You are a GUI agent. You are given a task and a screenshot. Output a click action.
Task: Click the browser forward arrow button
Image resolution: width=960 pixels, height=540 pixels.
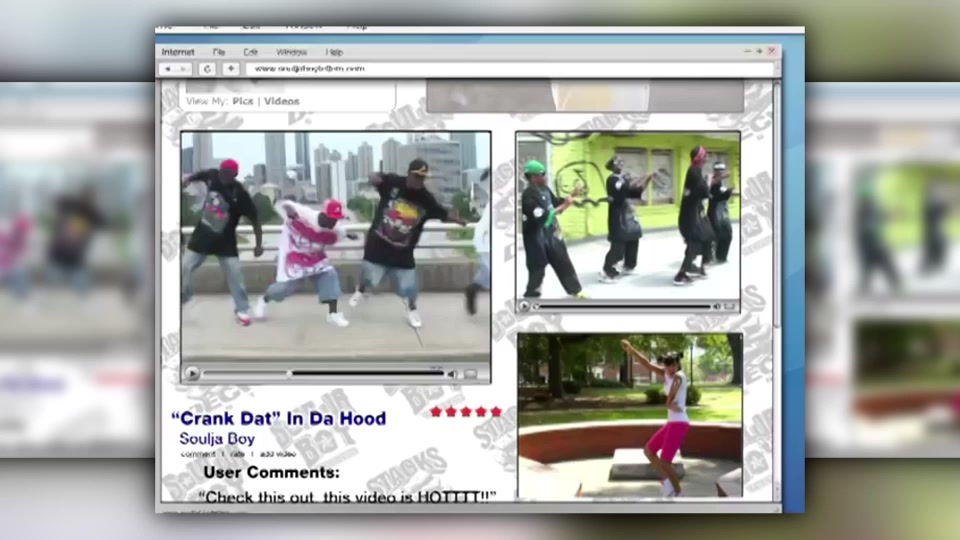point(182,69)
